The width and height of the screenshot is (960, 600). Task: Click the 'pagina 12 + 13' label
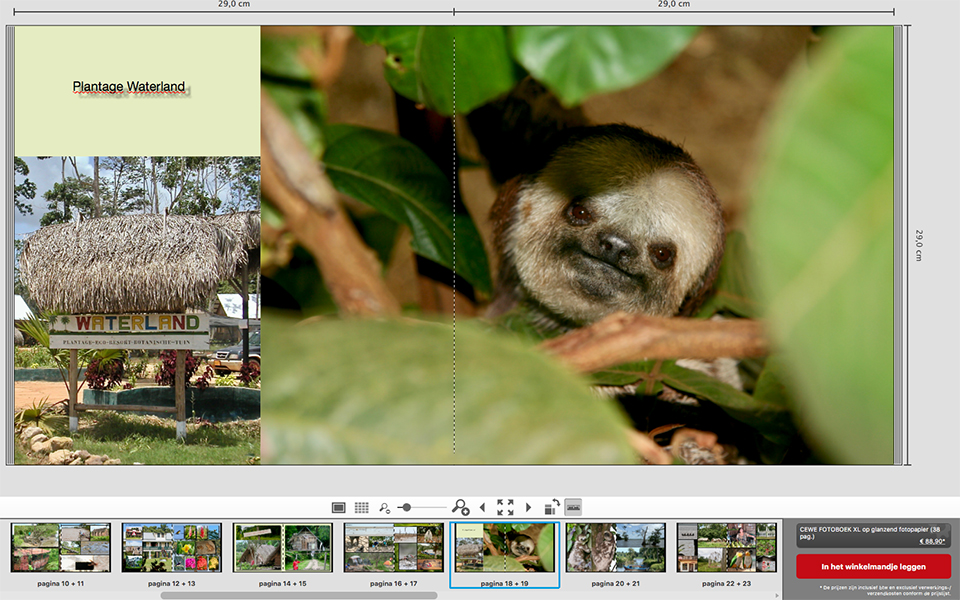click(171, 583)
